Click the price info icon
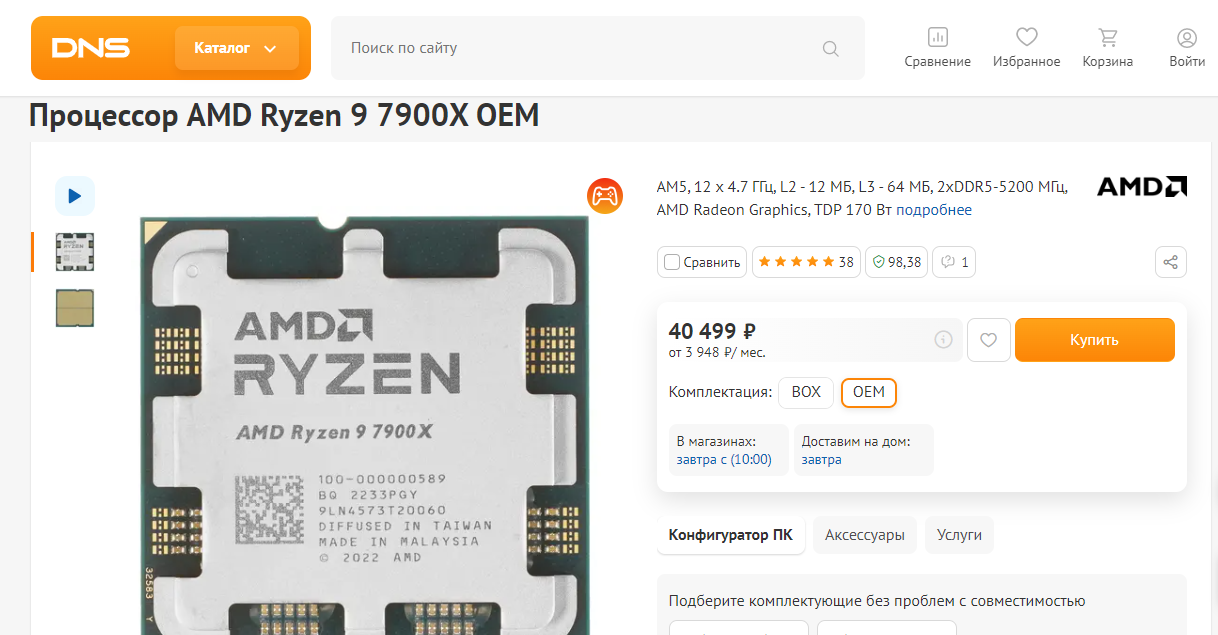The image size is (1218, 635). 943,340
